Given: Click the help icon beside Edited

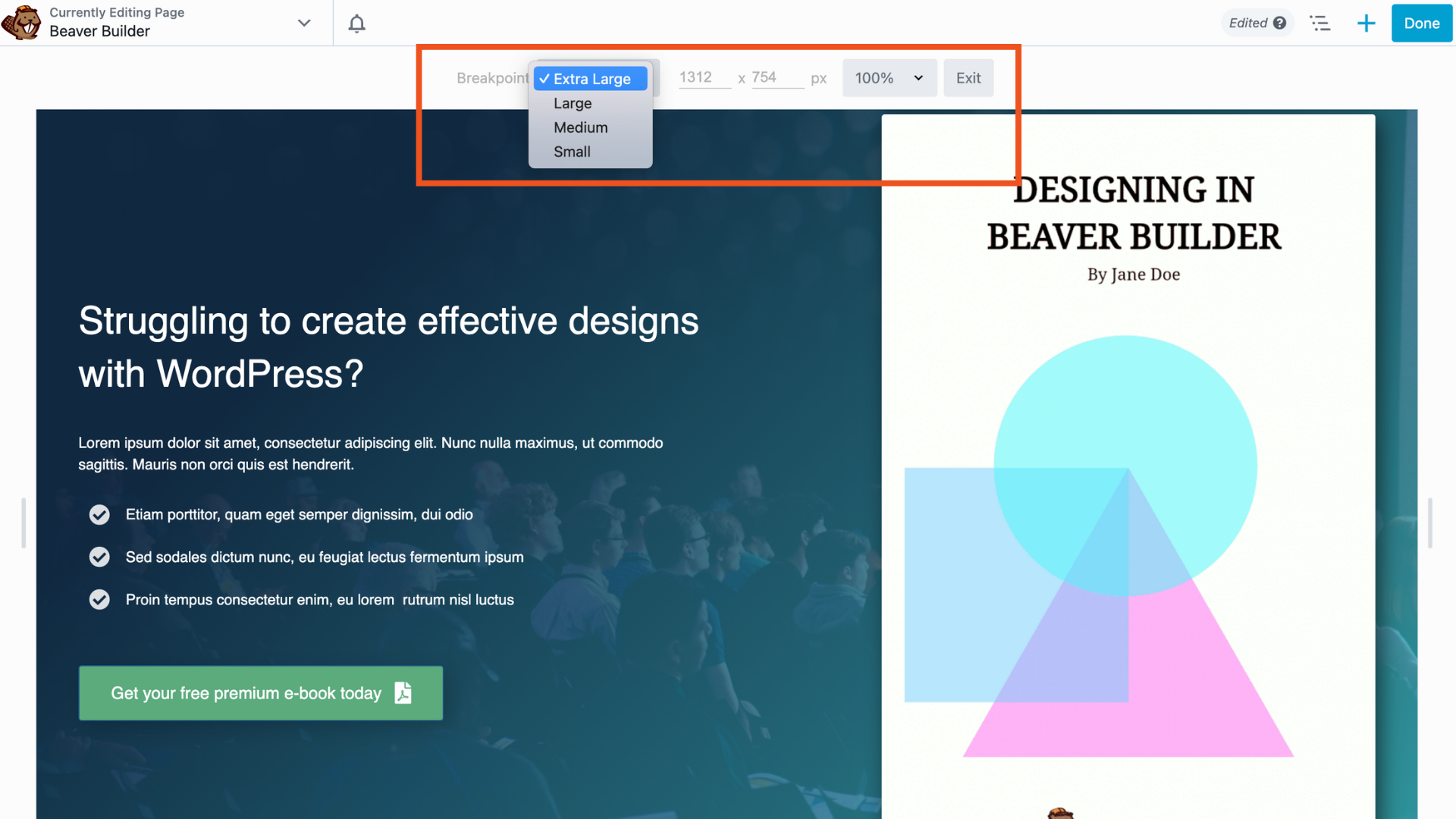Looking at the screenshot, I should [1280, 23].
